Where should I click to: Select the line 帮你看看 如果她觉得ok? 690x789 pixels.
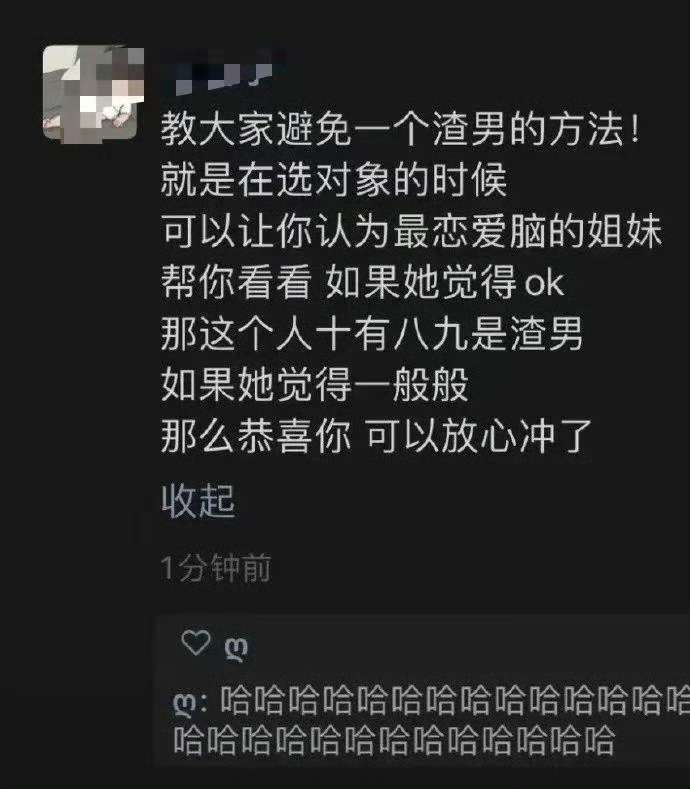[x=362, y=282]
